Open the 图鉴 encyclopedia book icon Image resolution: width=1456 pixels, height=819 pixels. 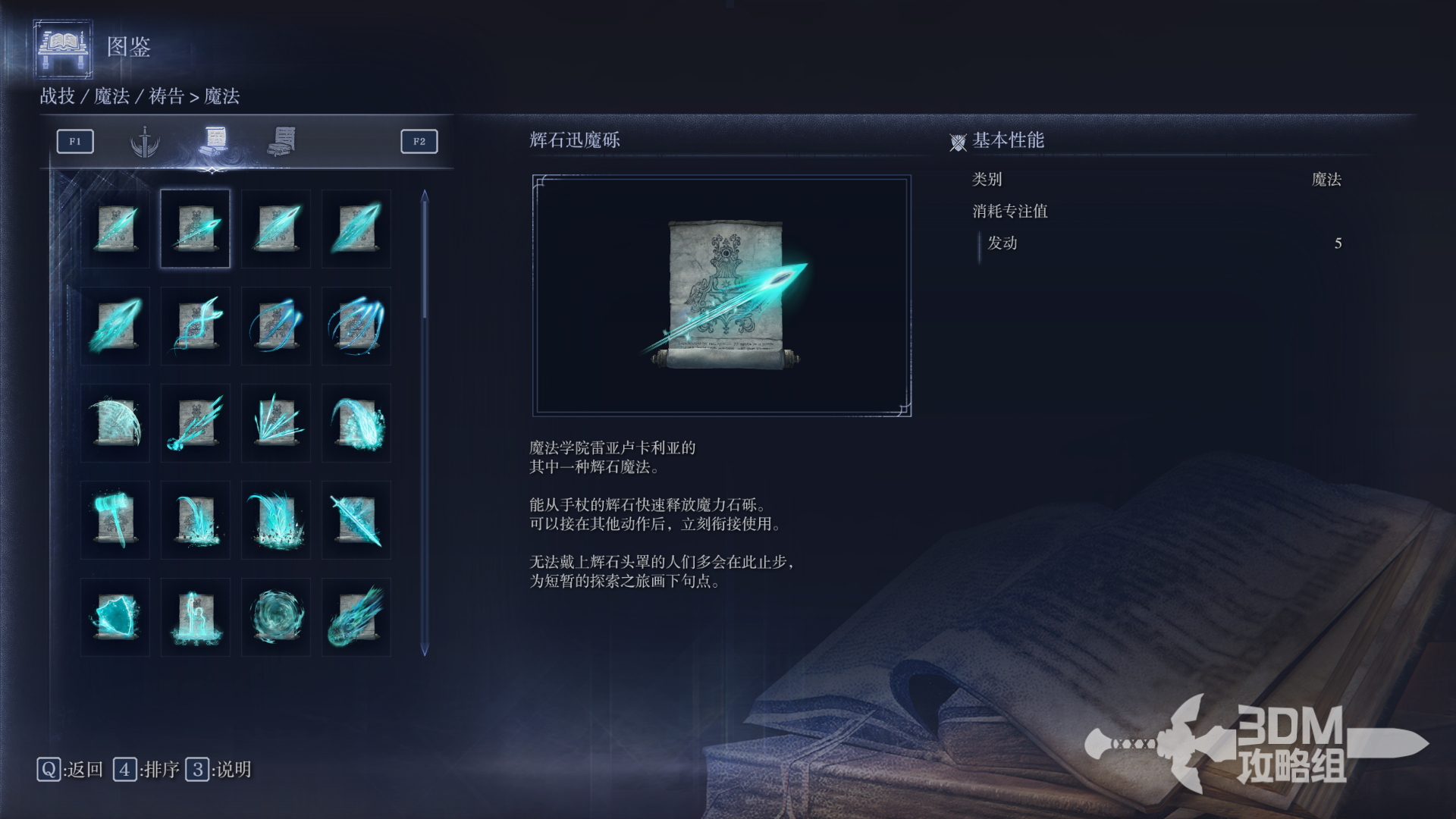tap(63, 49)
